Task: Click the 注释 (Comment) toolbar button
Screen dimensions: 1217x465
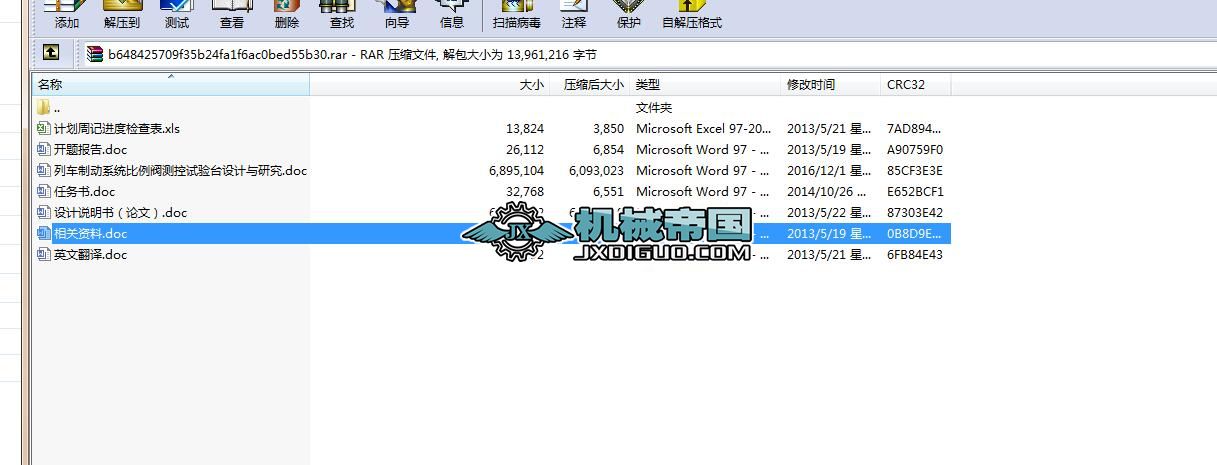Action: 574,14
